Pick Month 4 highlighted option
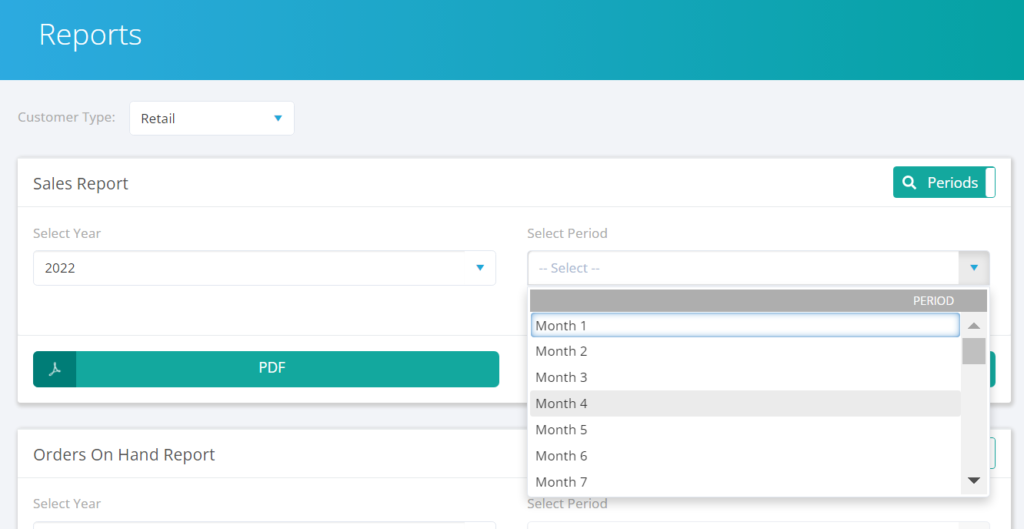 [745, 404]
